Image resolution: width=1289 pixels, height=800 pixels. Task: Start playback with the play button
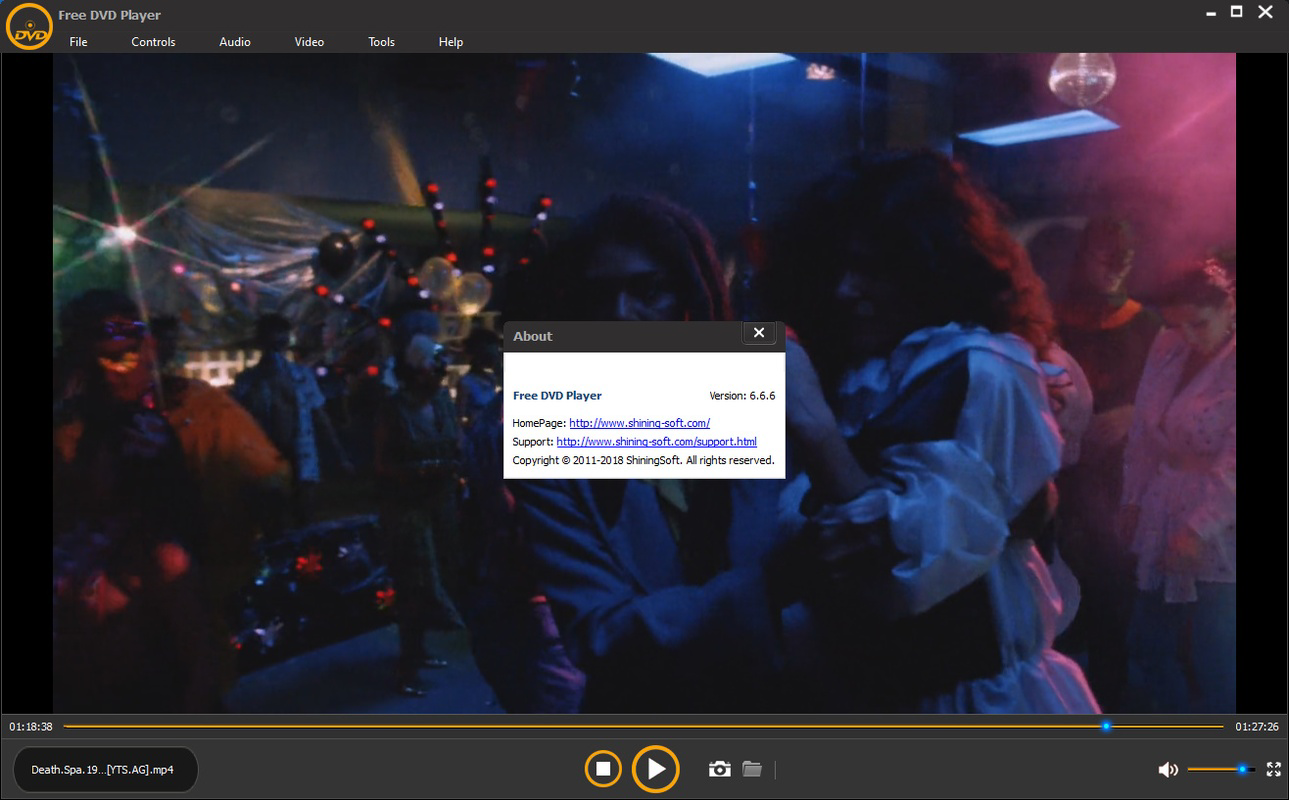point(656,769)
